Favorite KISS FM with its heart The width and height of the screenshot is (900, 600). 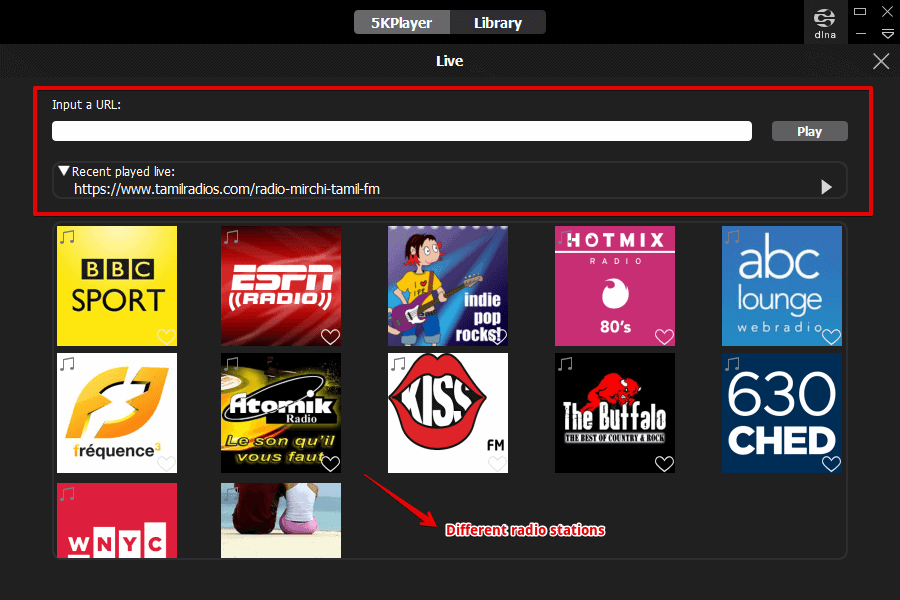(x=498, y=463)
